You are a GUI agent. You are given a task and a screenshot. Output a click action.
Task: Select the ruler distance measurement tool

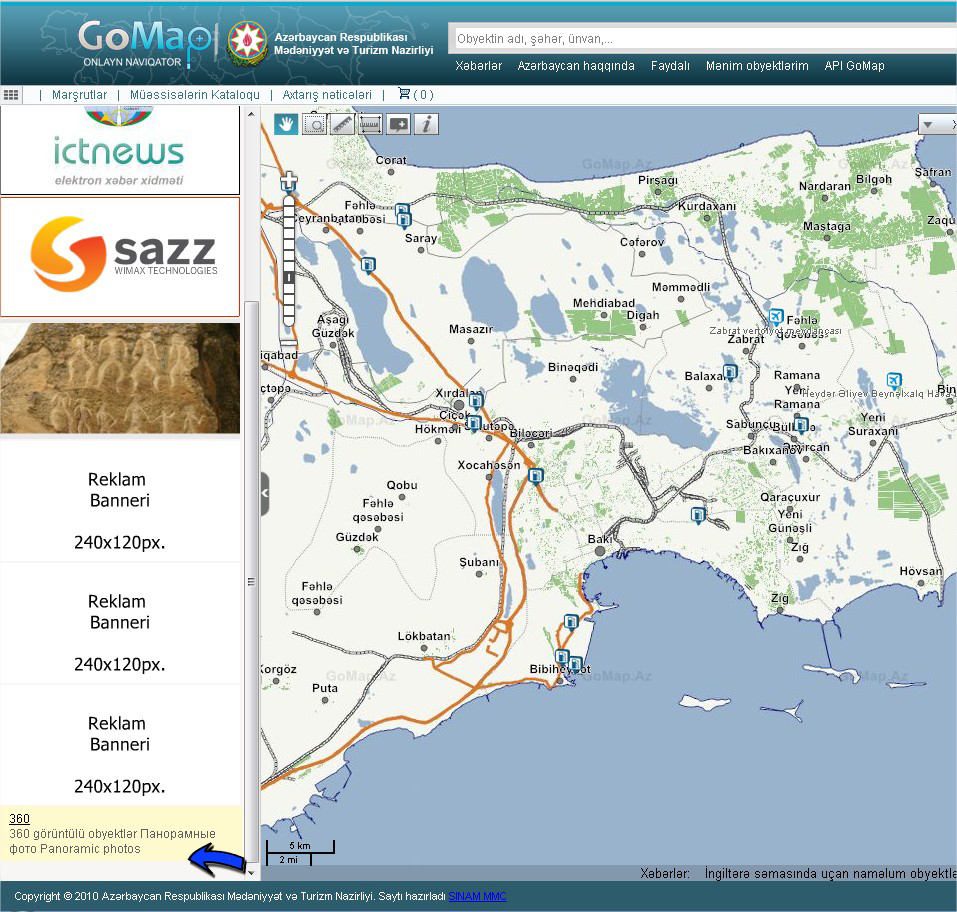pyautogui.click(x=343, y=124)
